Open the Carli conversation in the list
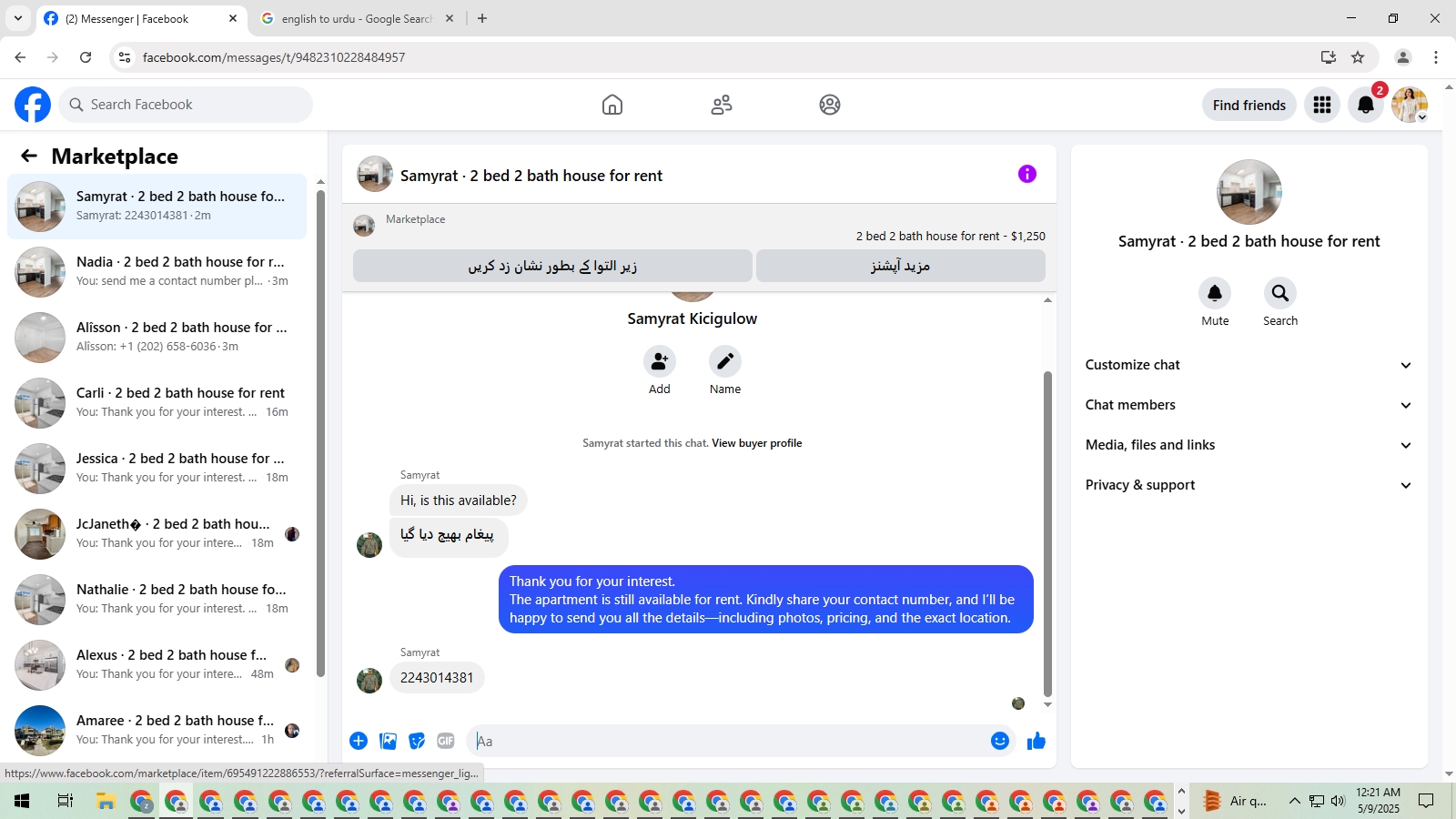1456x819 pixels. pyautogui.click(x=157, y=403)
